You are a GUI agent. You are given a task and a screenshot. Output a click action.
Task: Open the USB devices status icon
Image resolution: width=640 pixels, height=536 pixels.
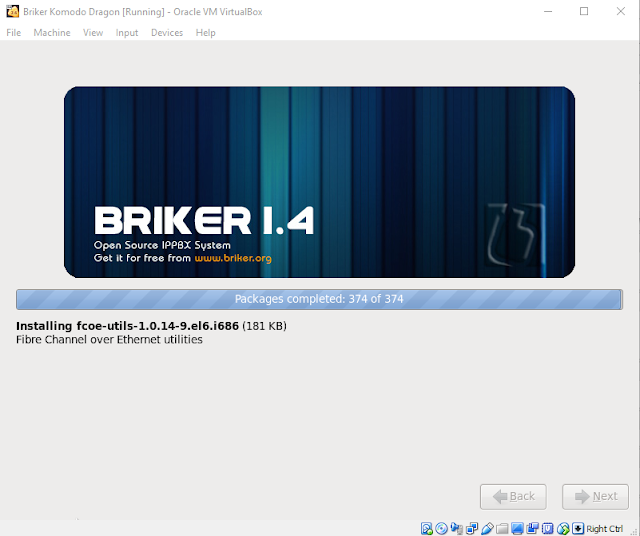click(487, 529)
